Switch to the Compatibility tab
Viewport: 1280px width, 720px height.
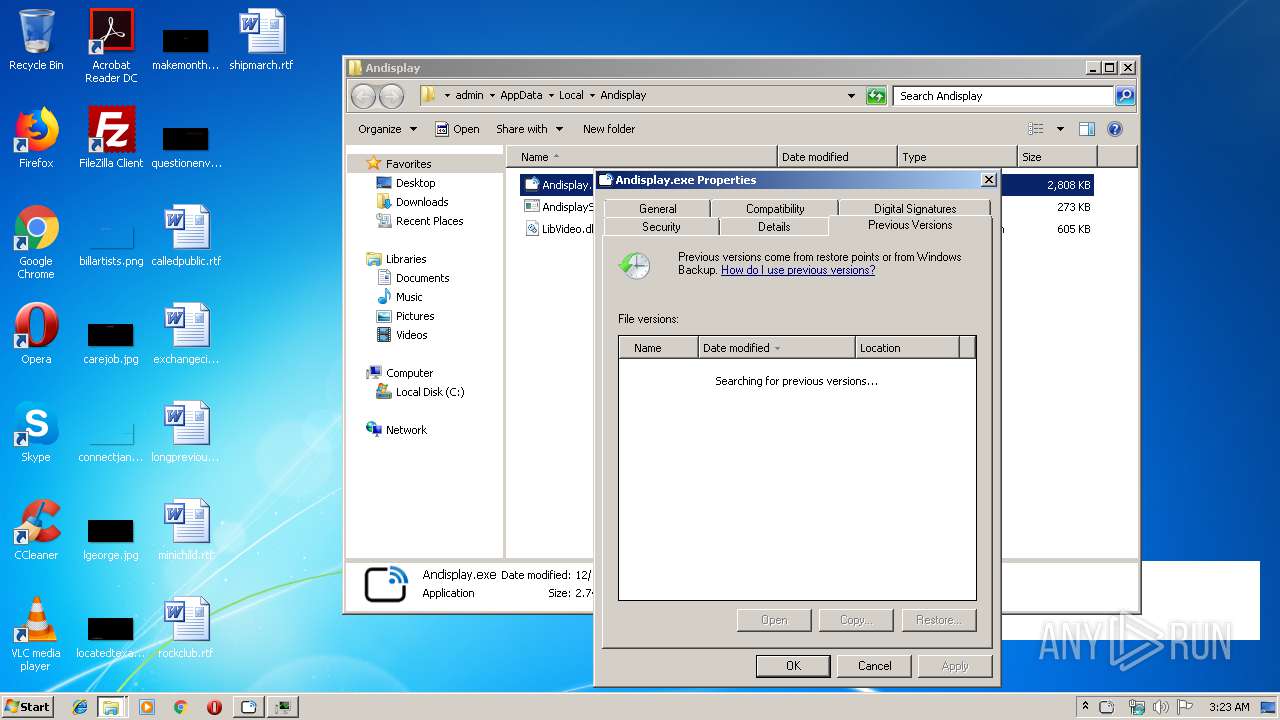click(774, 209)
